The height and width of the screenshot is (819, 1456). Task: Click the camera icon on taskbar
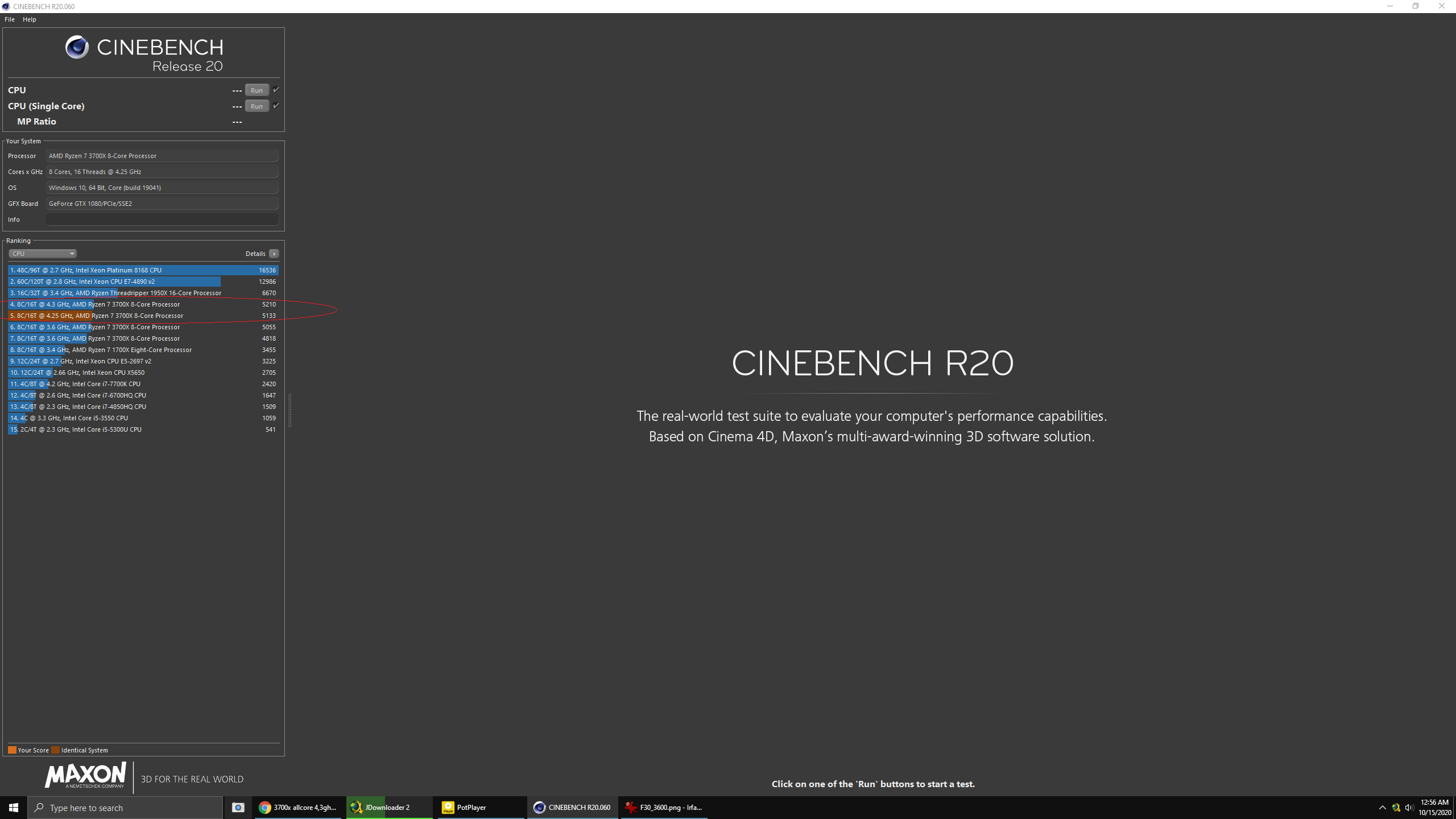click(x=238, y=807)
